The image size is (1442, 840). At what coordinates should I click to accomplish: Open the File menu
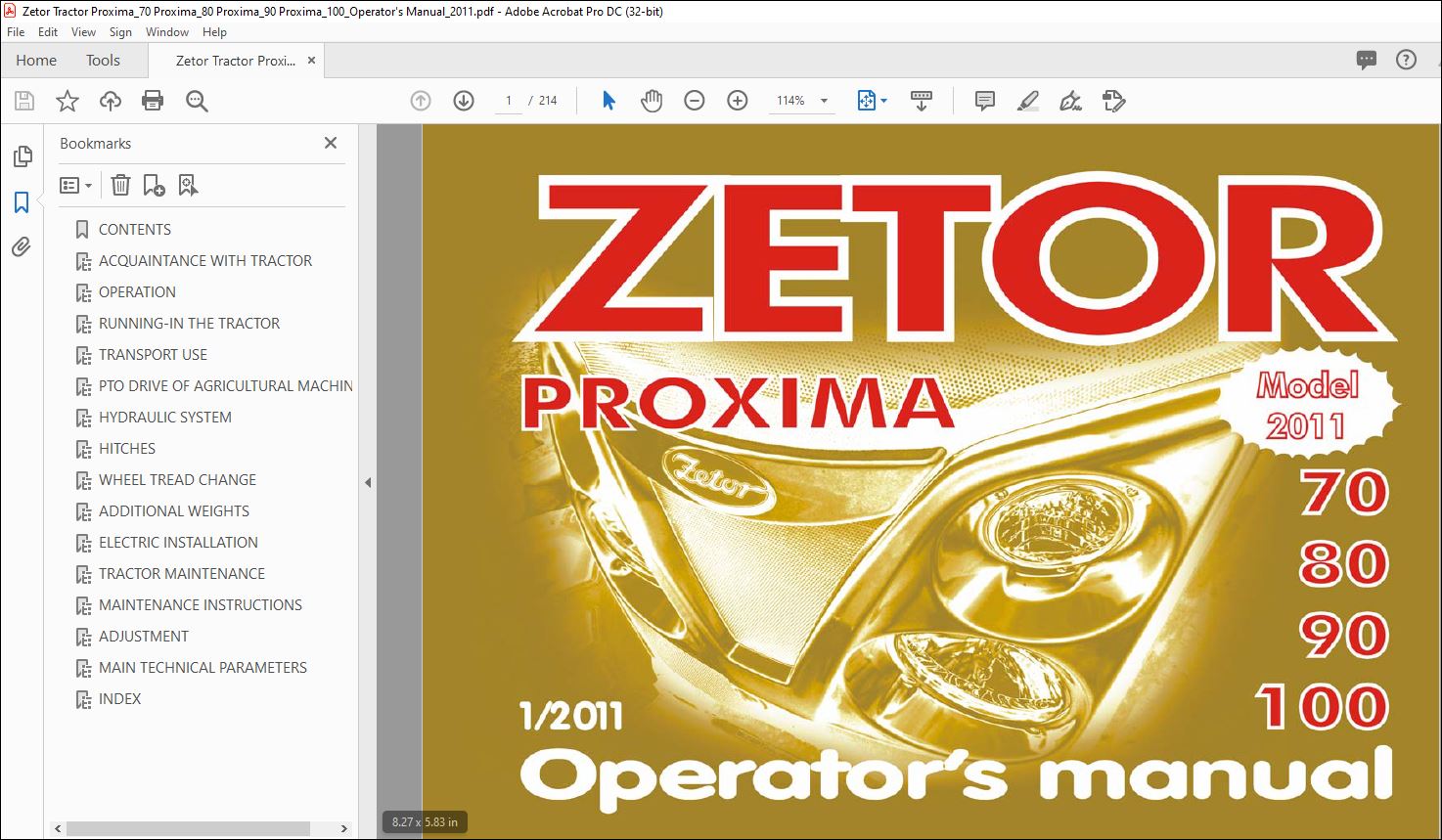click(x=16, y=32)
